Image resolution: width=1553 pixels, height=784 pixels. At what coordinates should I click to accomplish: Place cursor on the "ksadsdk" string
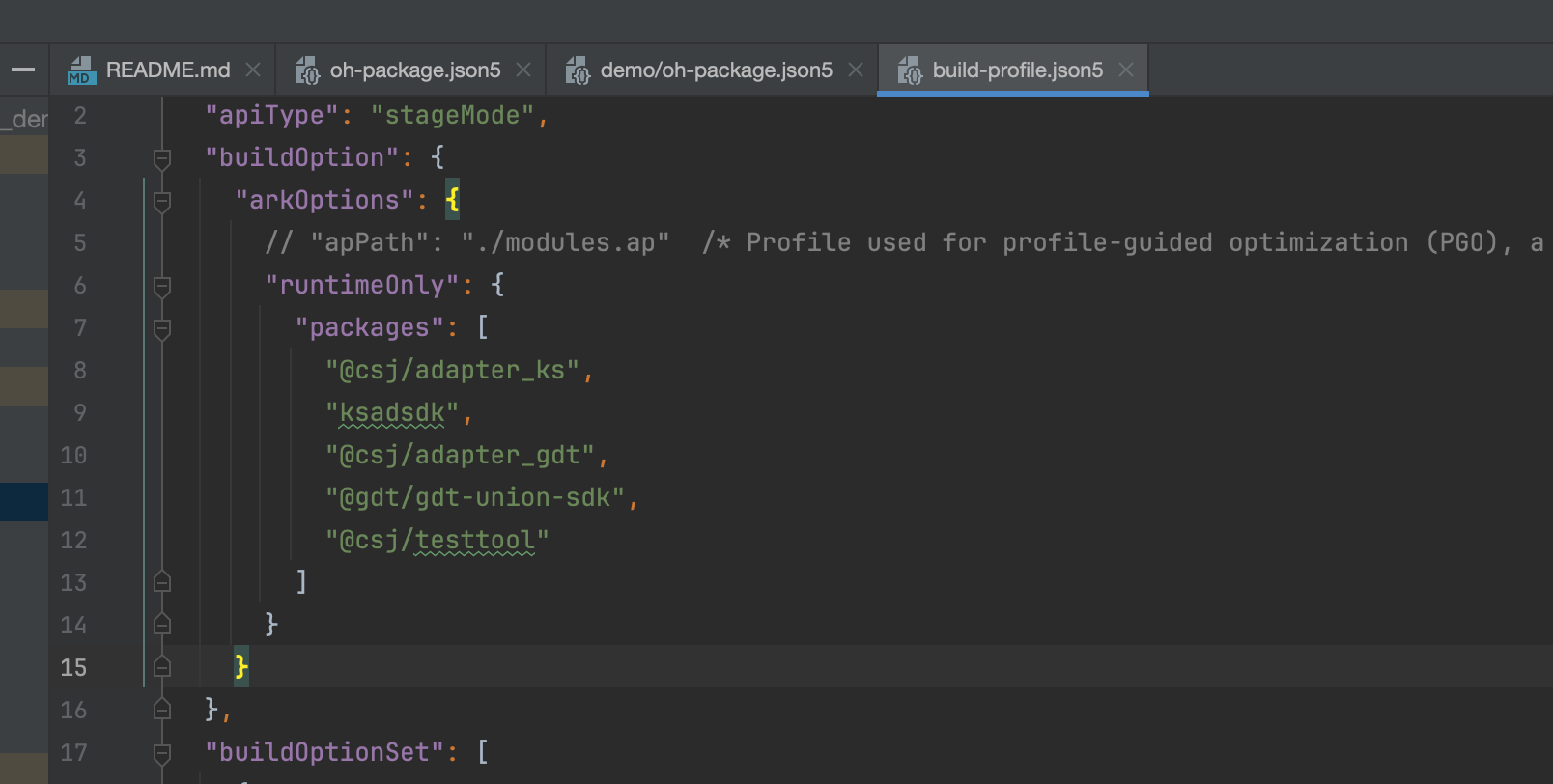[392, 413]
